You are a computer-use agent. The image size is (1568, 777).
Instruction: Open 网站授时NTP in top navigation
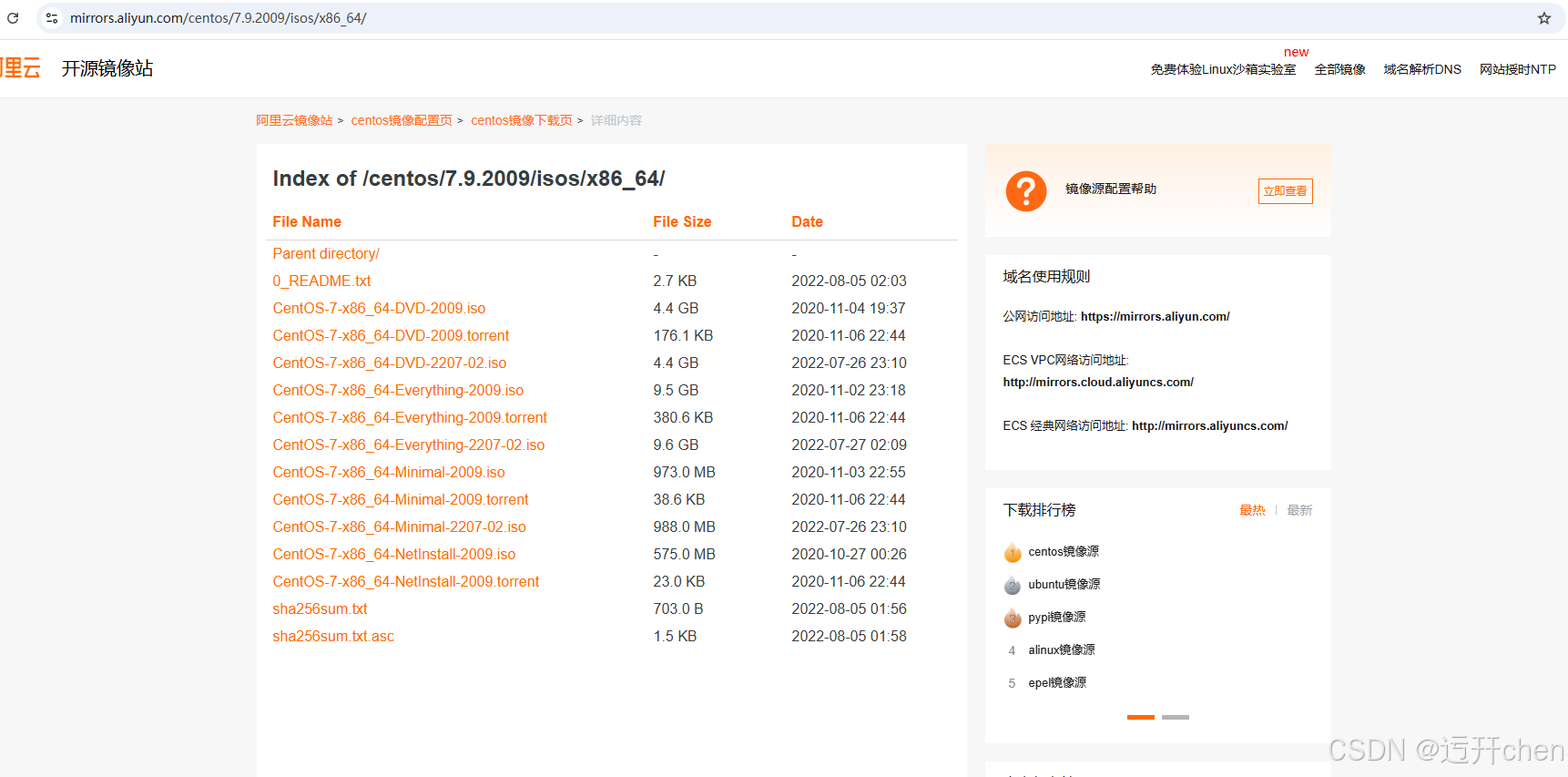(1518, 69)
